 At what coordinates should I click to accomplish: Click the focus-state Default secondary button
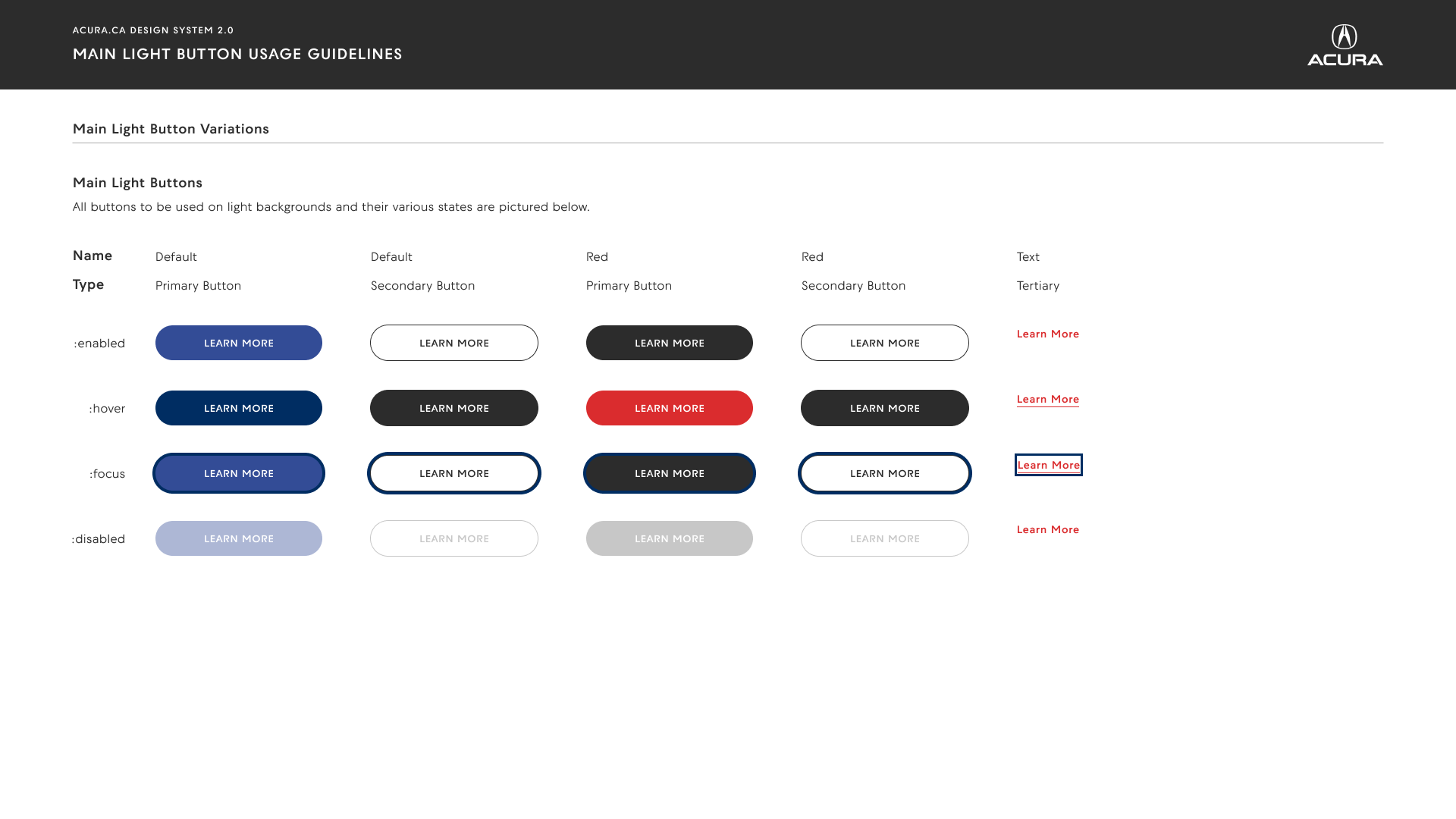[x=454, y=473]
